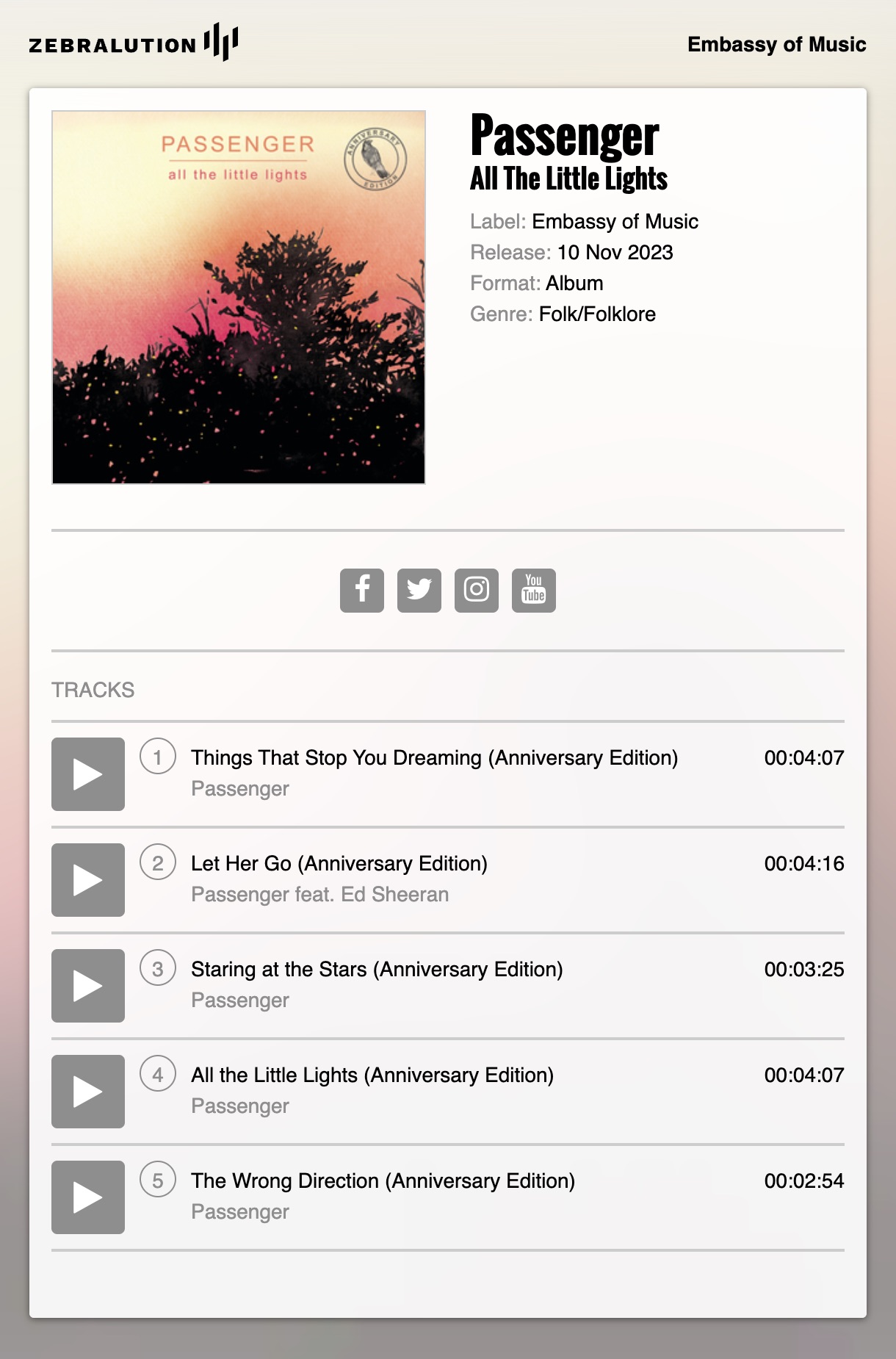This screenshot has width=896, height=1359.
Task: Click the Zebralution logo
Action: 134,43
